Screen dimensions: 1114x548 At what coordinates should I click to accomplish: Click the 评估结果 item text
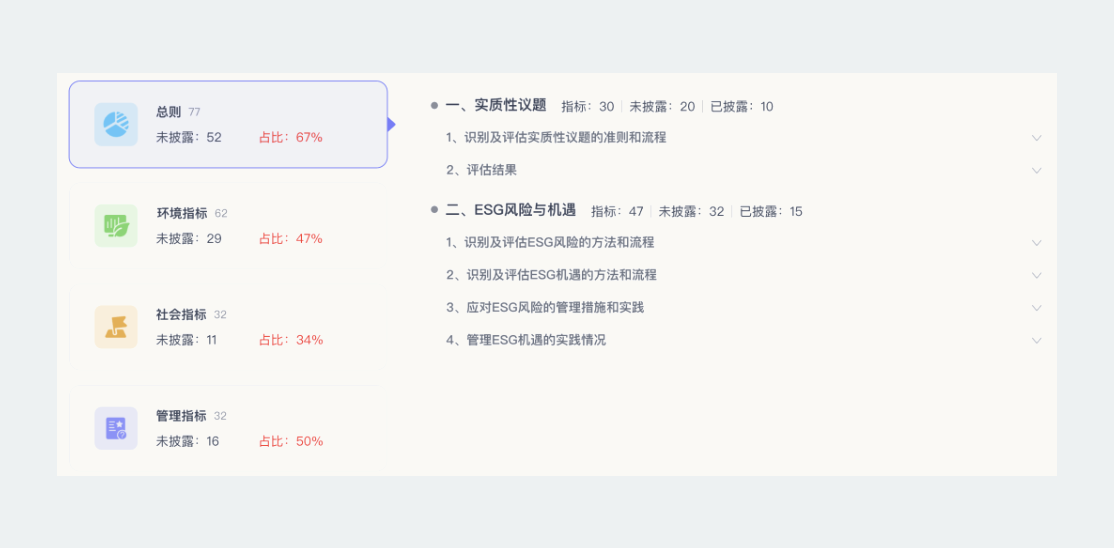tap(481, 170)
